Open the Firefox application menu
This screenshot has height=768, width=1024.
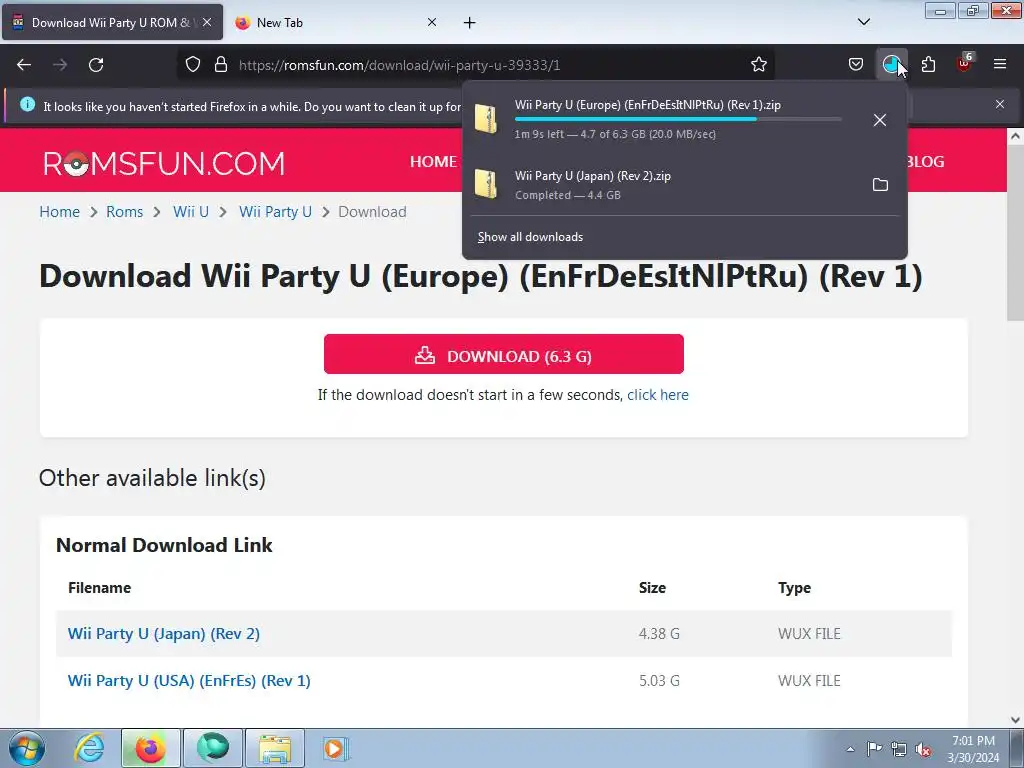[x=1000, y=65]
